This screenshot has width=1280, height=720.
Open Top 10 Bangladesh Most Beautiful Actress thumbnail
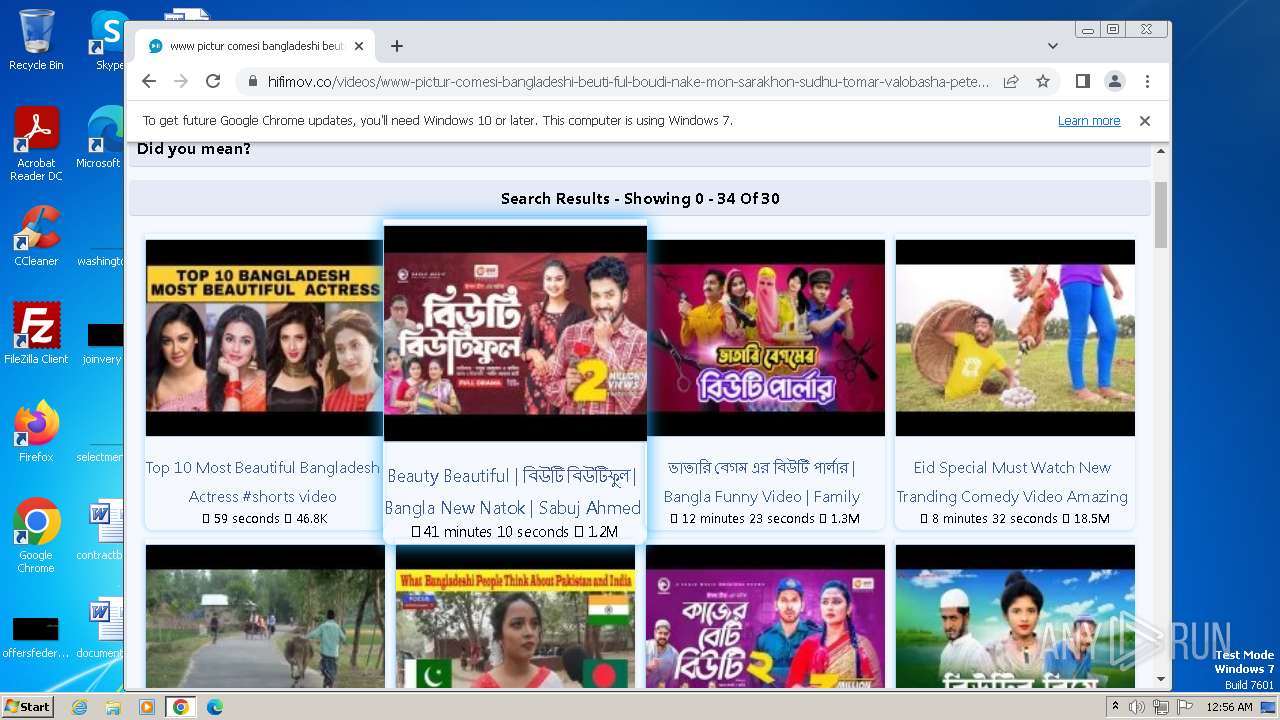click(264, 338)
